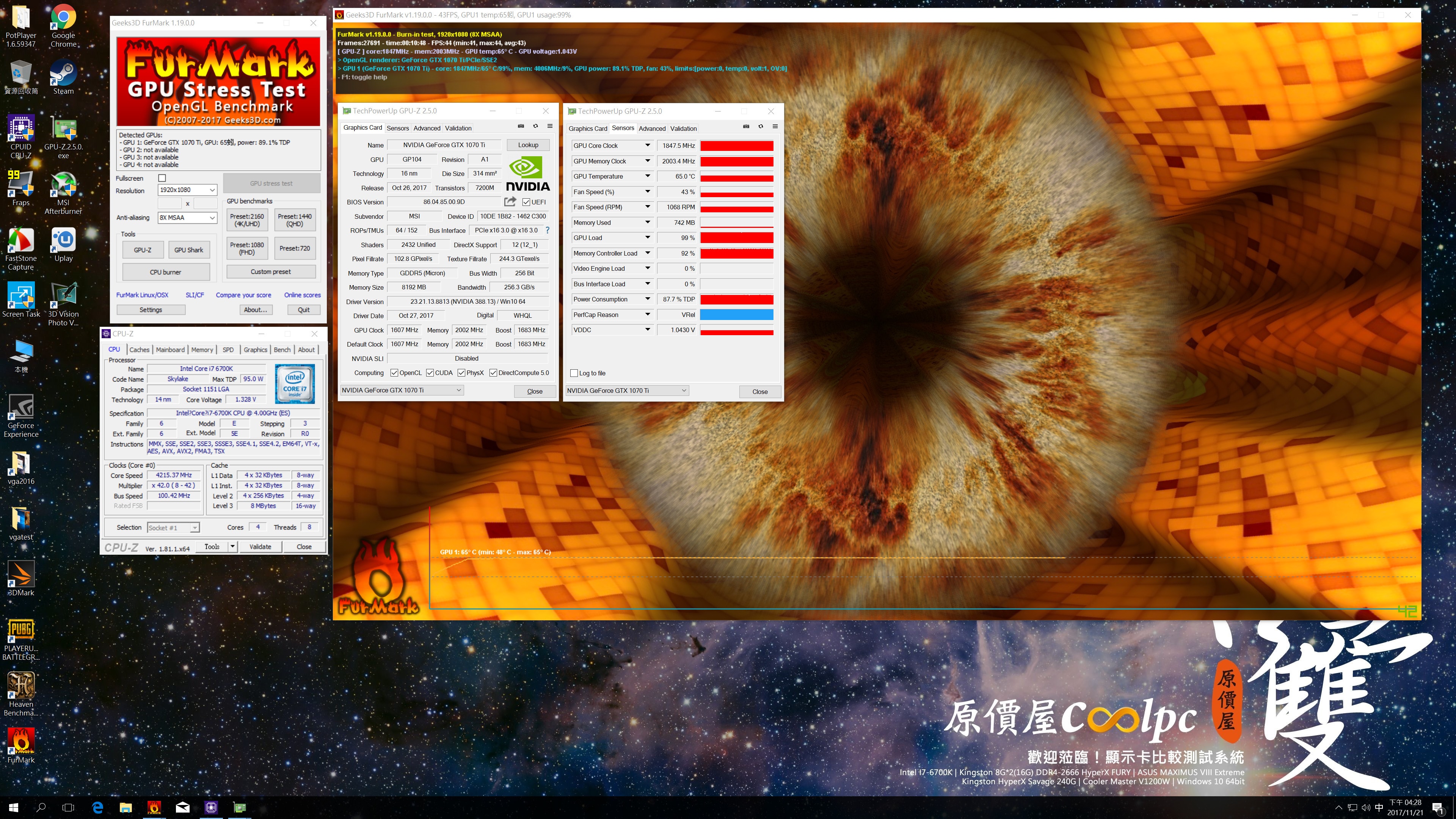
Task: Open Advanced tab in GPU-Z Graphics Card window
Action: [427, 128]
